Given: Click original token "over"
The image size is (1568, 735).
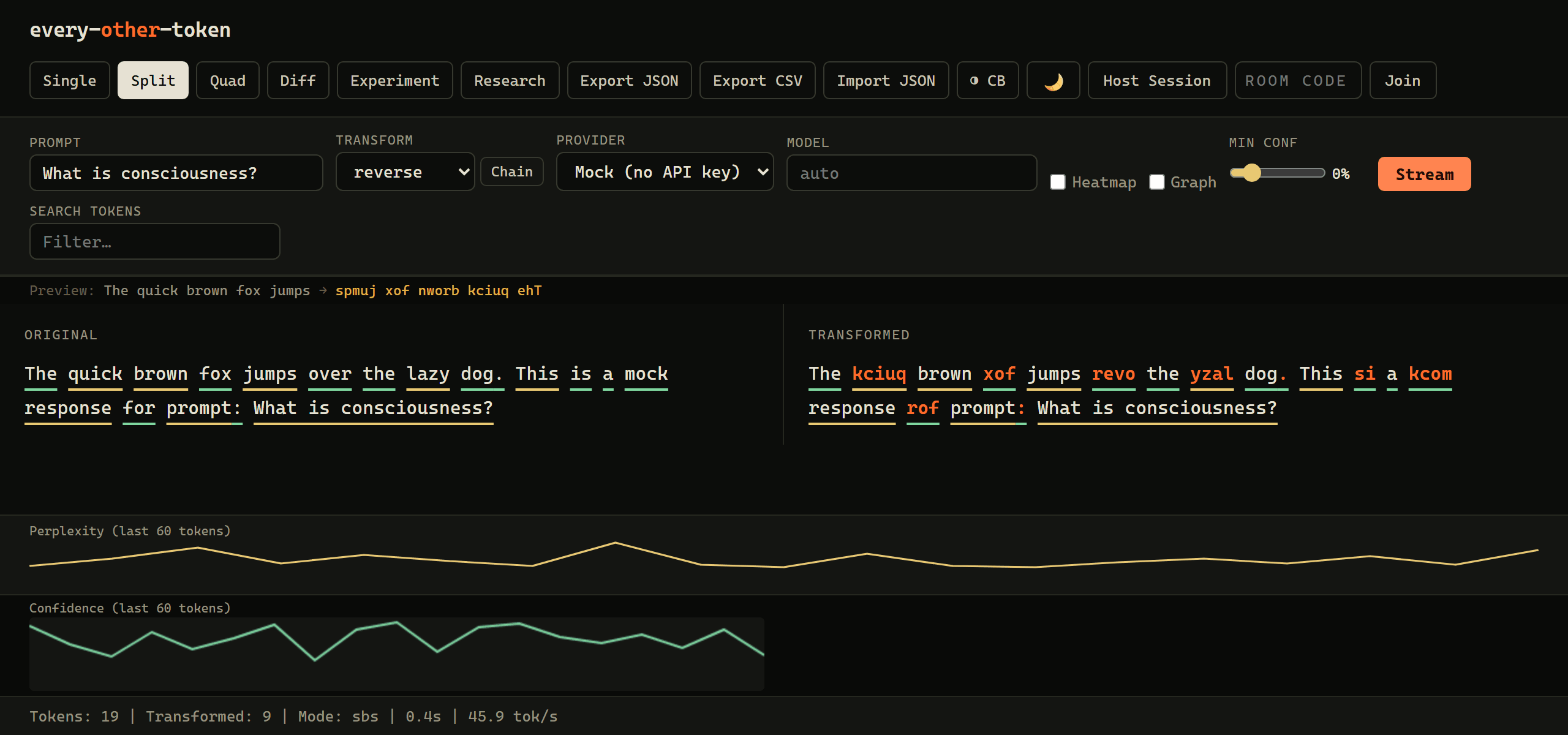Looking at the screenshot, I should [x=330, y=374].
